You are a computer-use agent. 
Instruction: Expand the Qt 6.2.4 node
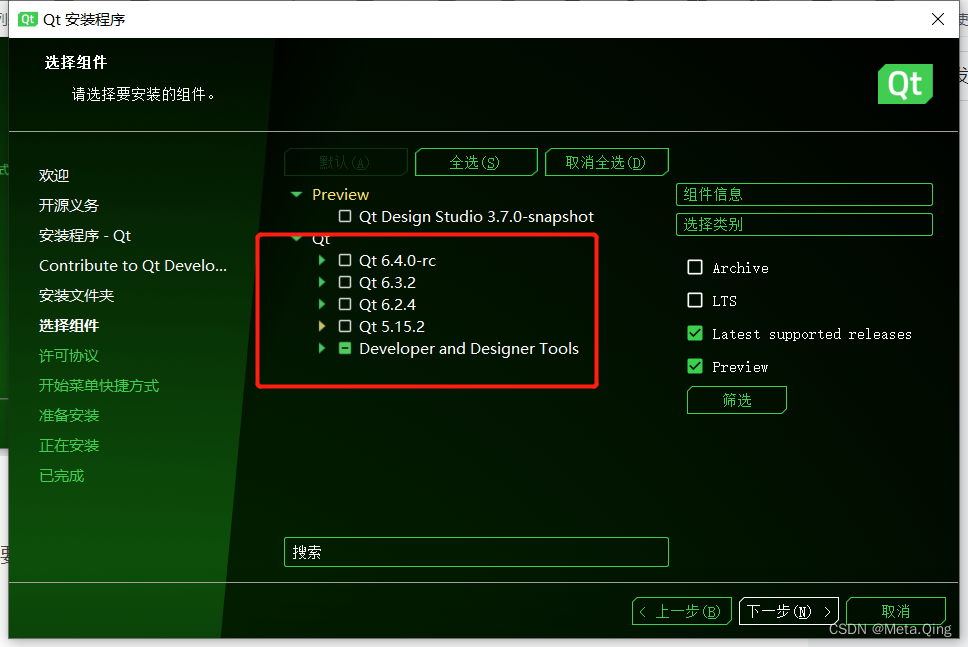322,304
